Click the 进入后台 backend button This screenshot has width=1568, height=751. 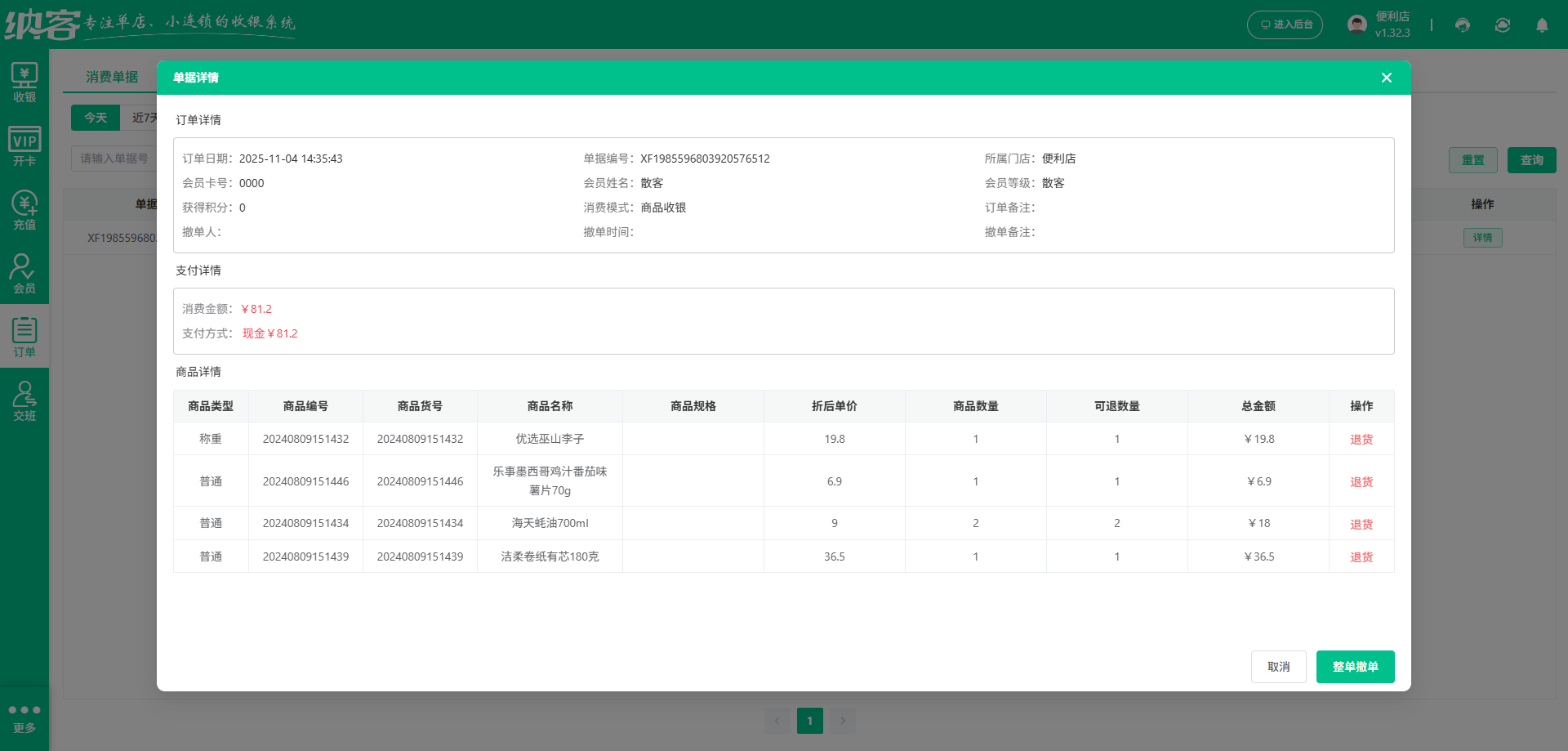coord(1285,25)
